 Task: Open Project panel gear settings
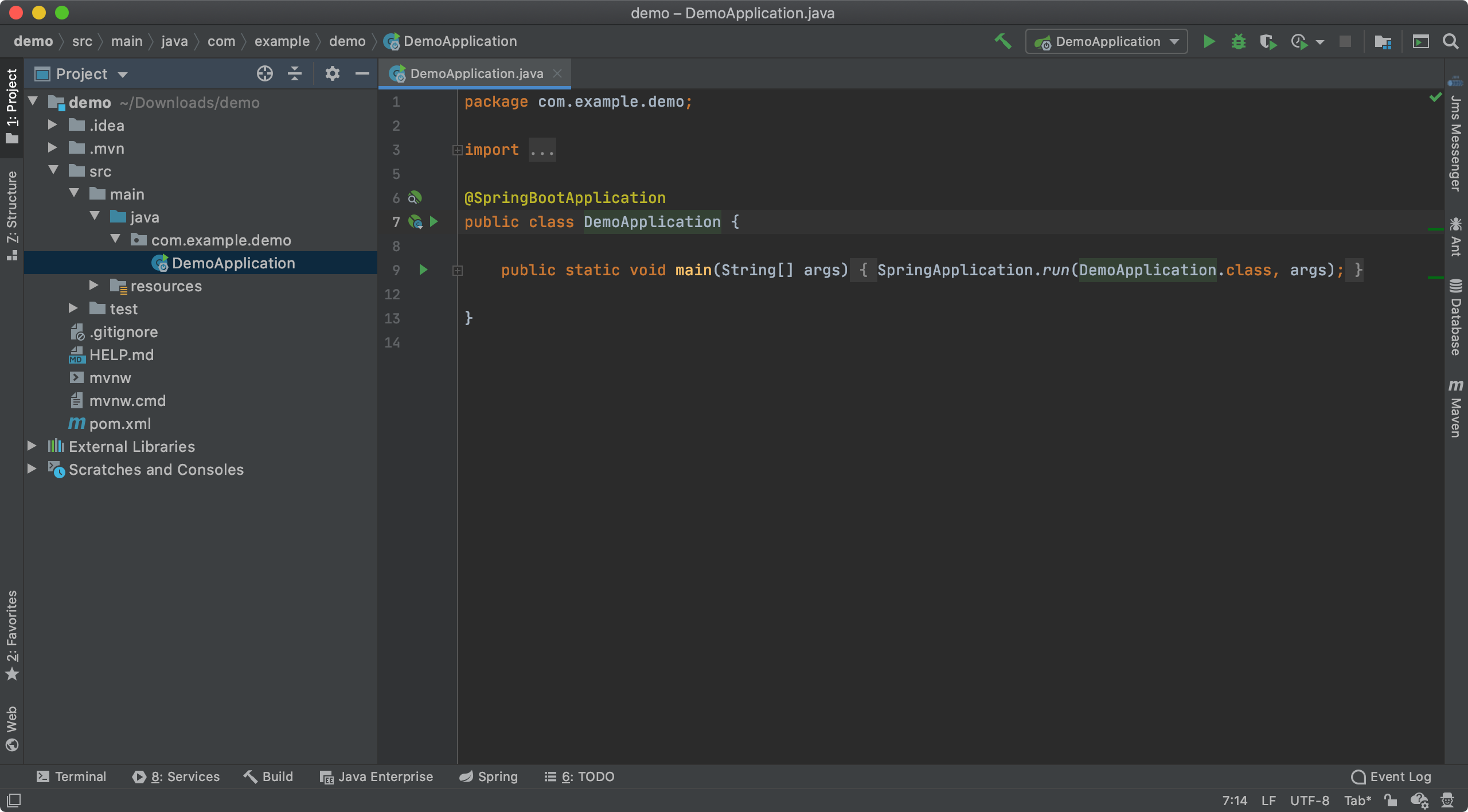(332, 73)
